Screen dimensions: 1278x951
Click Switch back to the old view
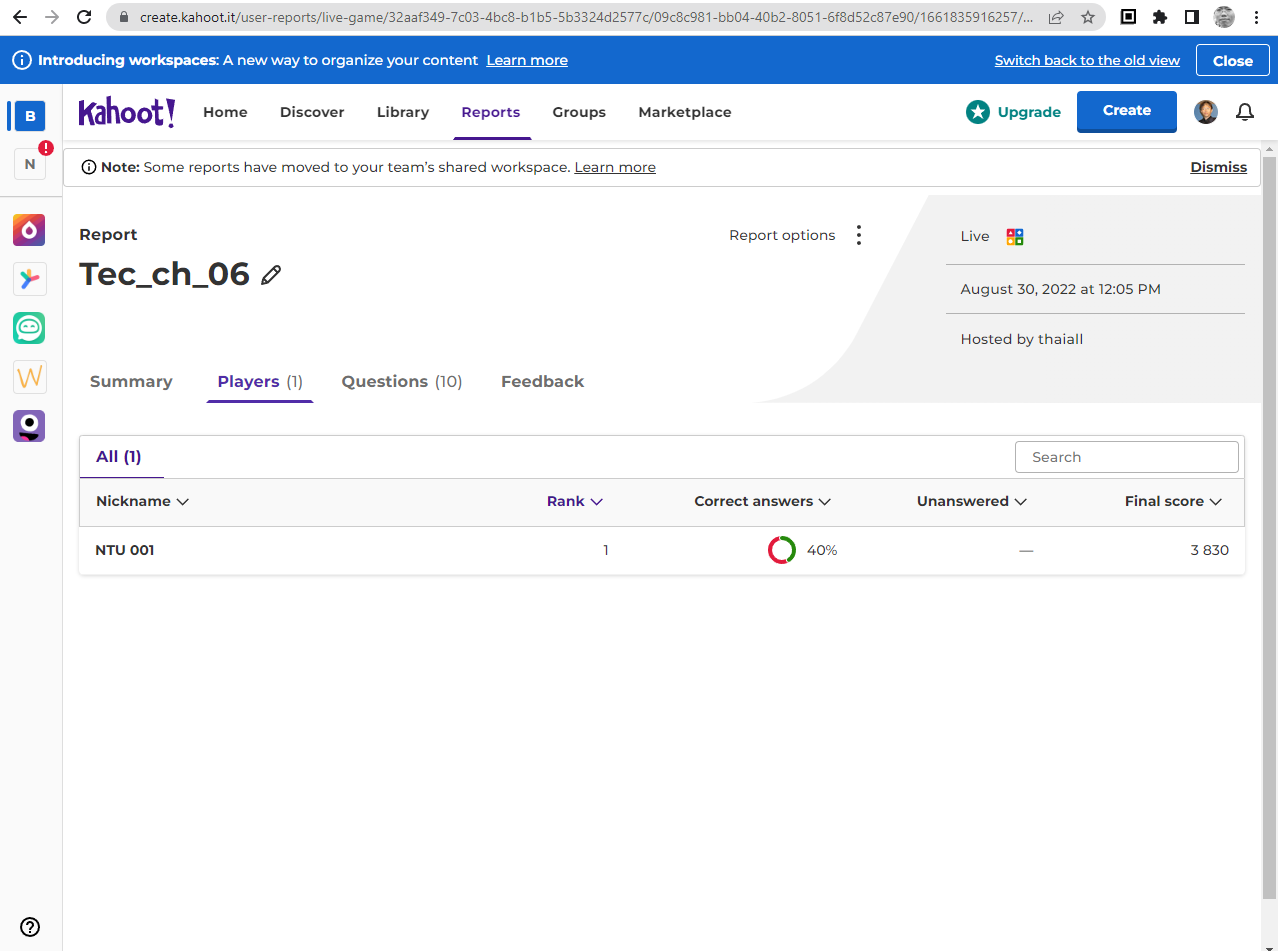1087,60
